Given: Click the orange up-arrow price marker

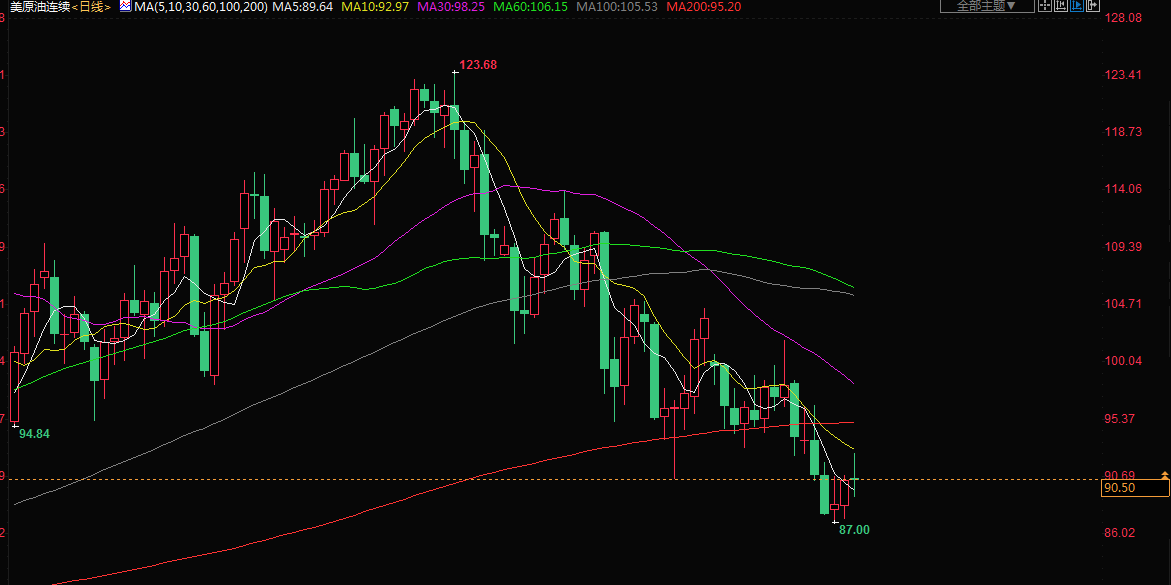Looking at the screenshot, I should [1164, 474].
